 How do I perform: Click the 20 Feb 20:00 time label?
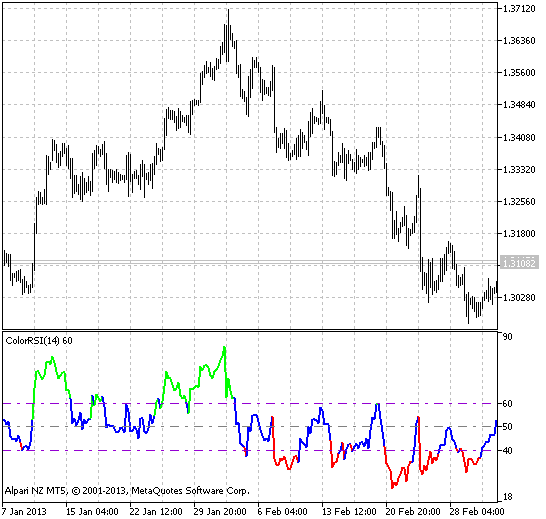(x=413, y=512)
